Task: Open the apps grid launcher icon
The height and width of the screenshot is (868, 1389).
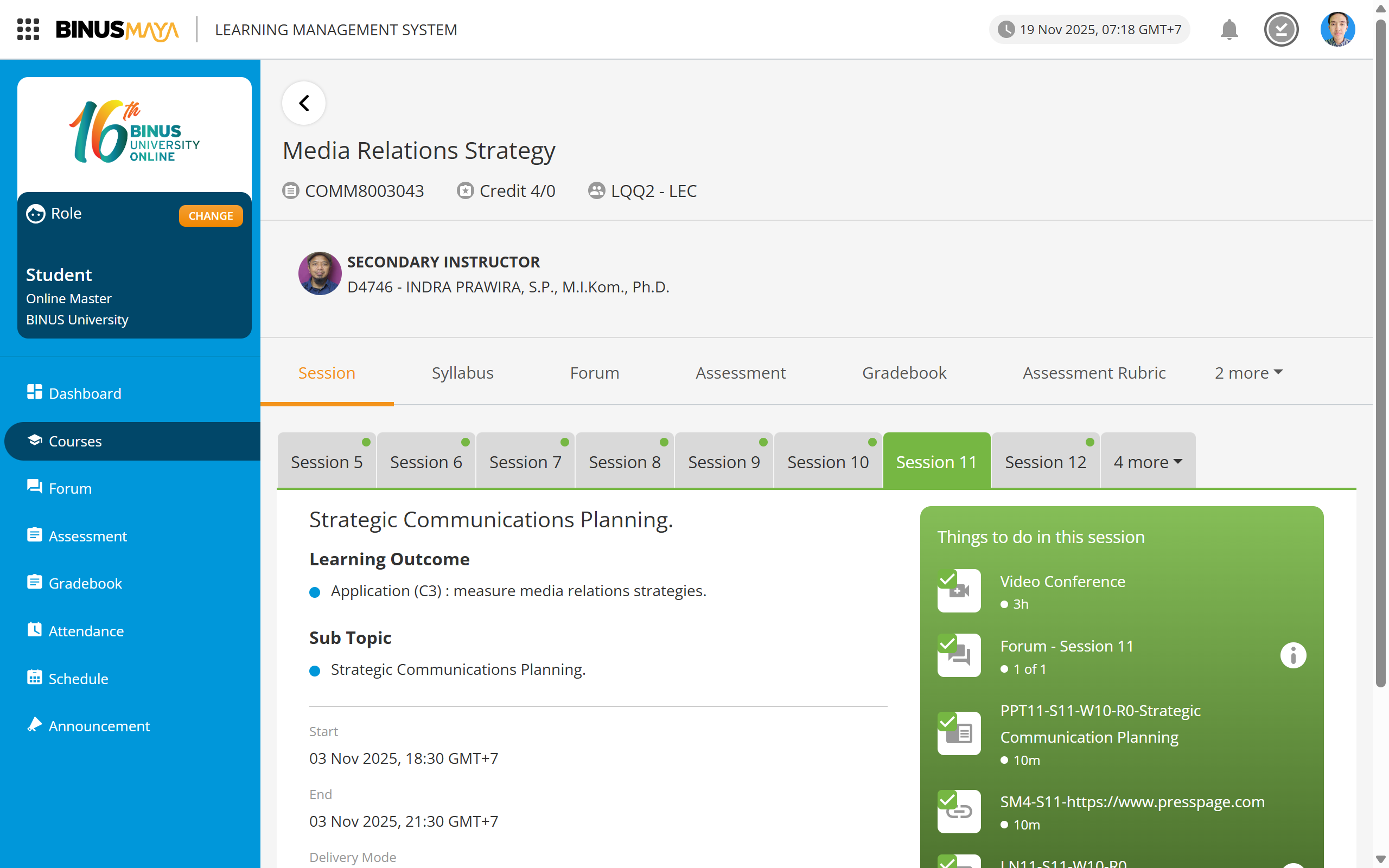Action: [x=28, y=29]
